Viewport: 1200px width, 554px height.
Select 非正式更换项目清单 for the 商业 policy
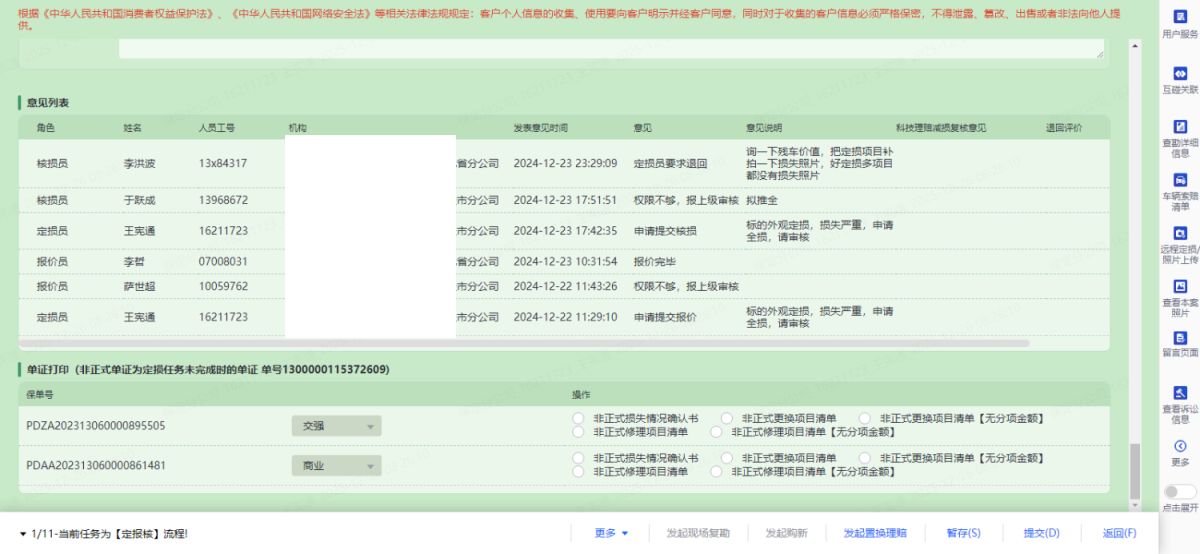[x=726, y=458]
